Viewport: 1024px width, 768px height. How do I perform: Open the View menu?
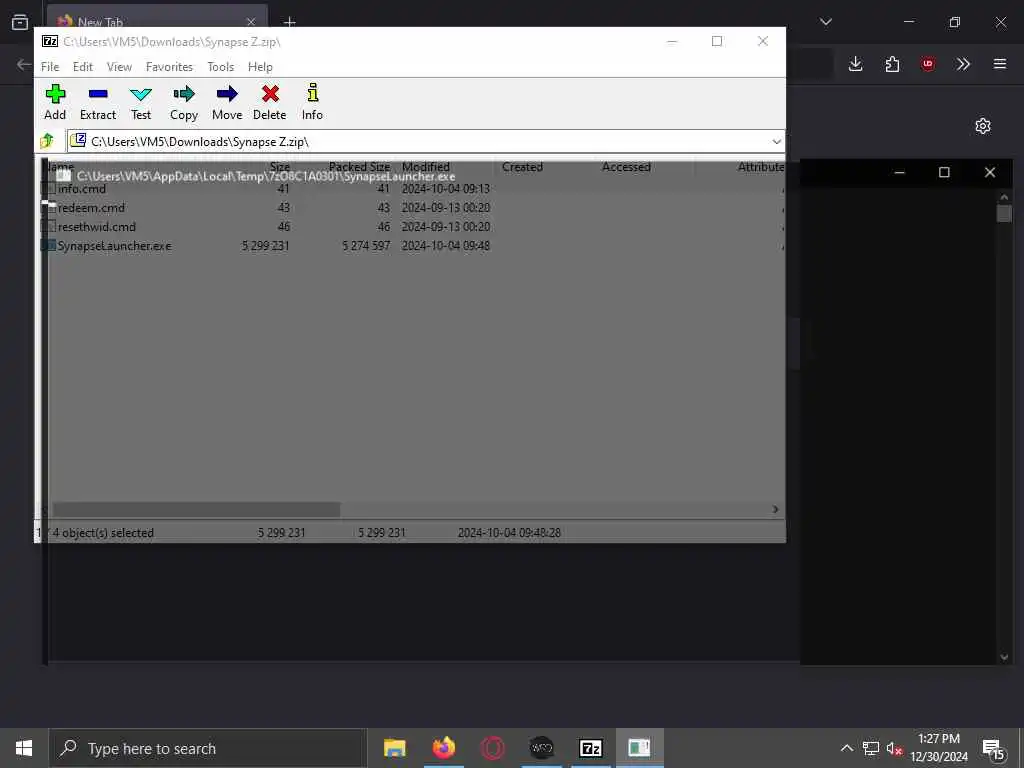pos(119,67)
